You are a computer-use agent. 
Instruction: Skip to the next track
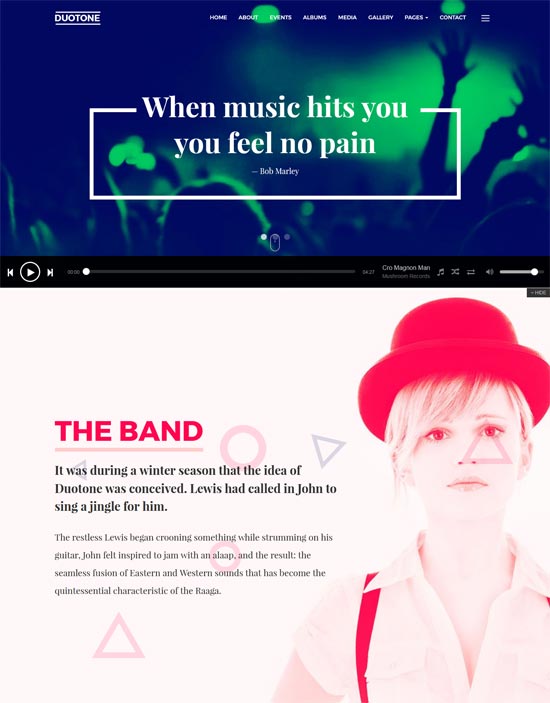tap(50, 272)
